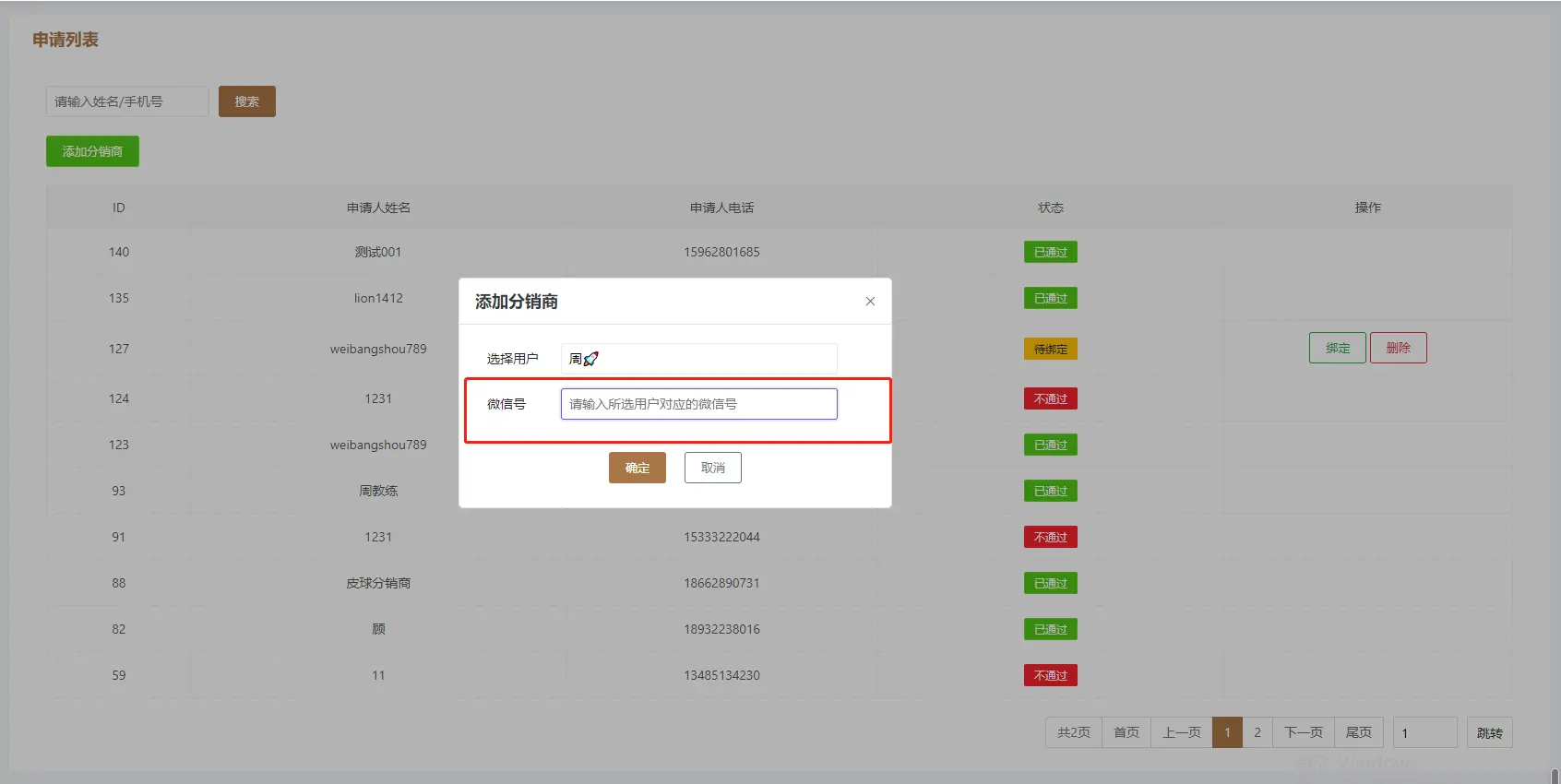
Task: Click the page number jump input
Action: click(1424, 732)
